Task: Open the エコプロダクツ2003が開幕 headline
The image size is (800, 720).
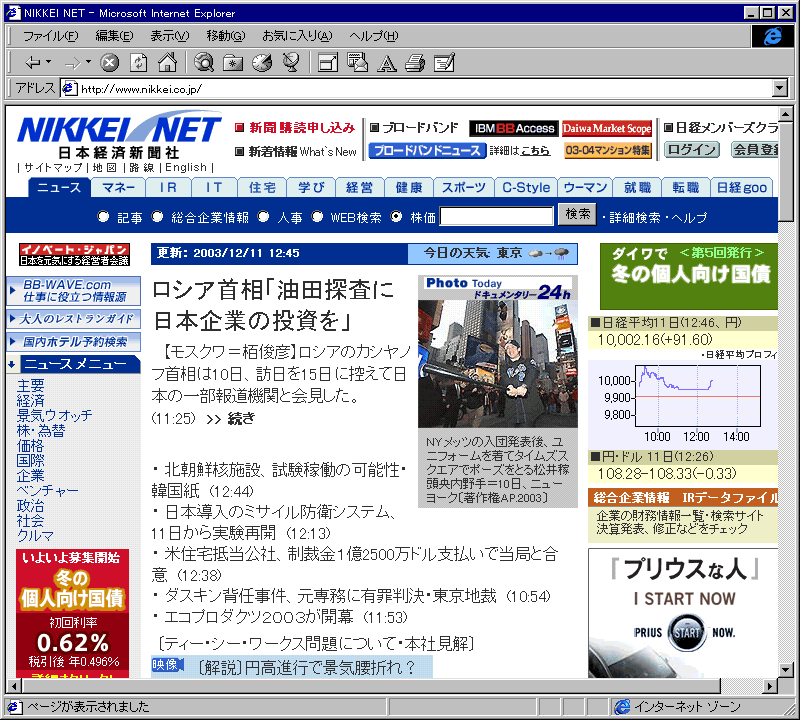Action: point(259,617)
